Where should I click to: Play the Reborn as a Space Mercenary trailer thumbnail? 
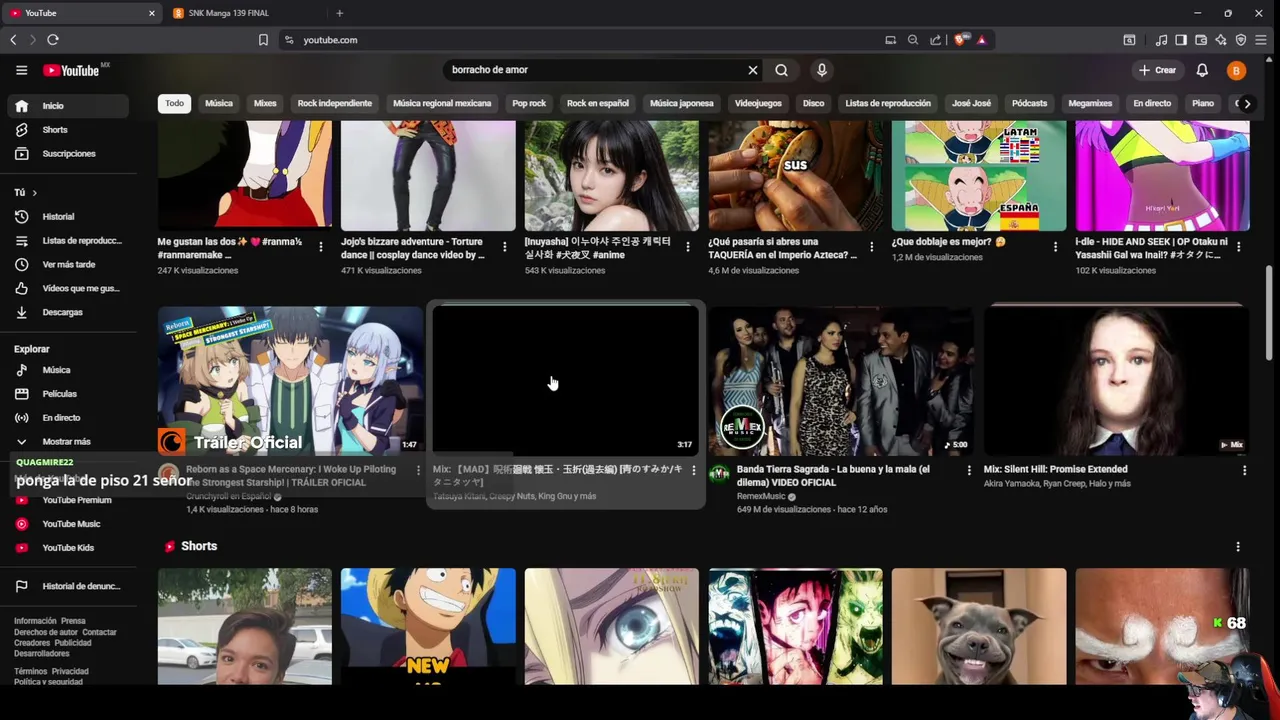point(290,380)
